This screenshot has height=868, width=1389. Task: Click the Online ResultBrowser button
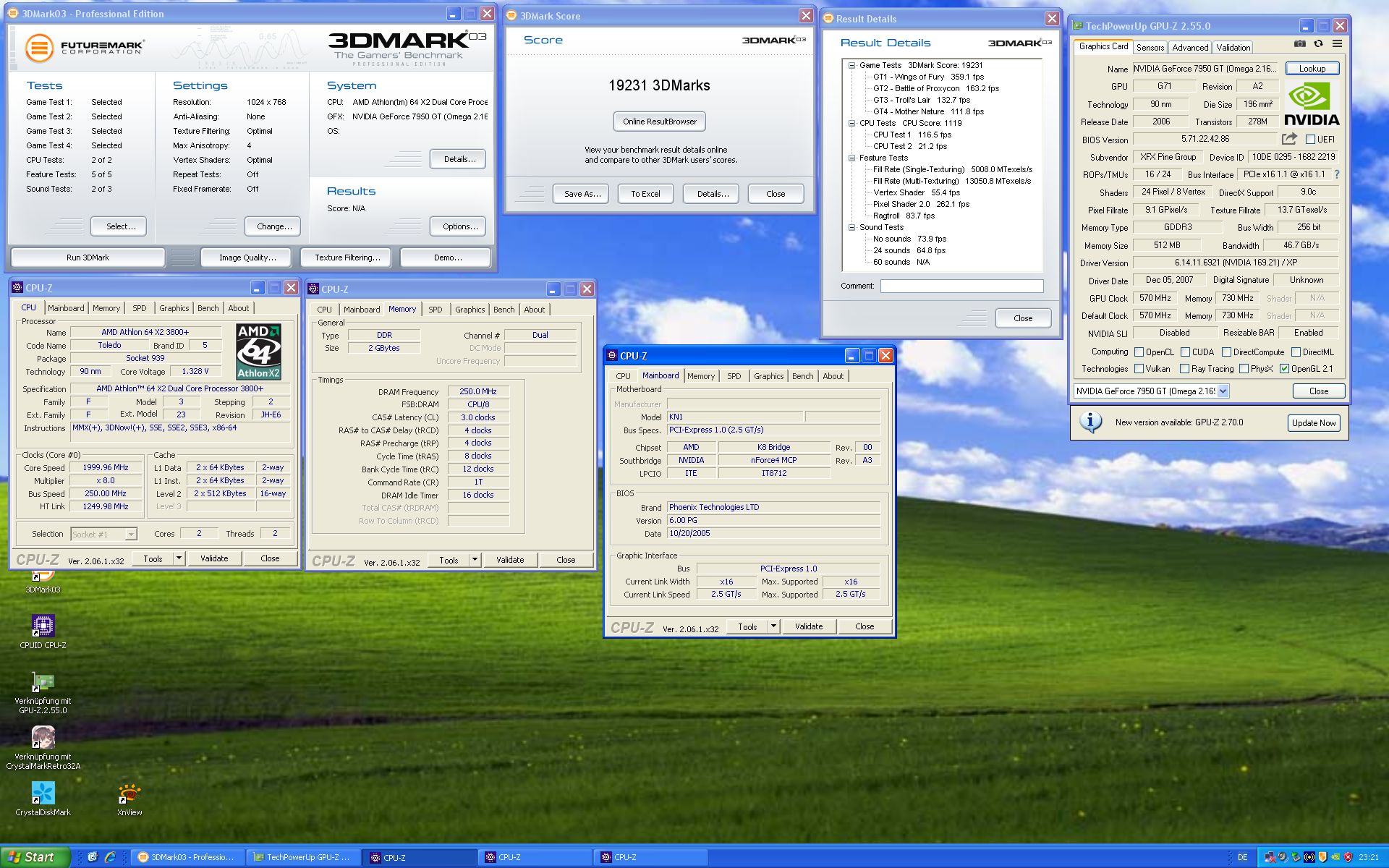(x=659, y=122)
